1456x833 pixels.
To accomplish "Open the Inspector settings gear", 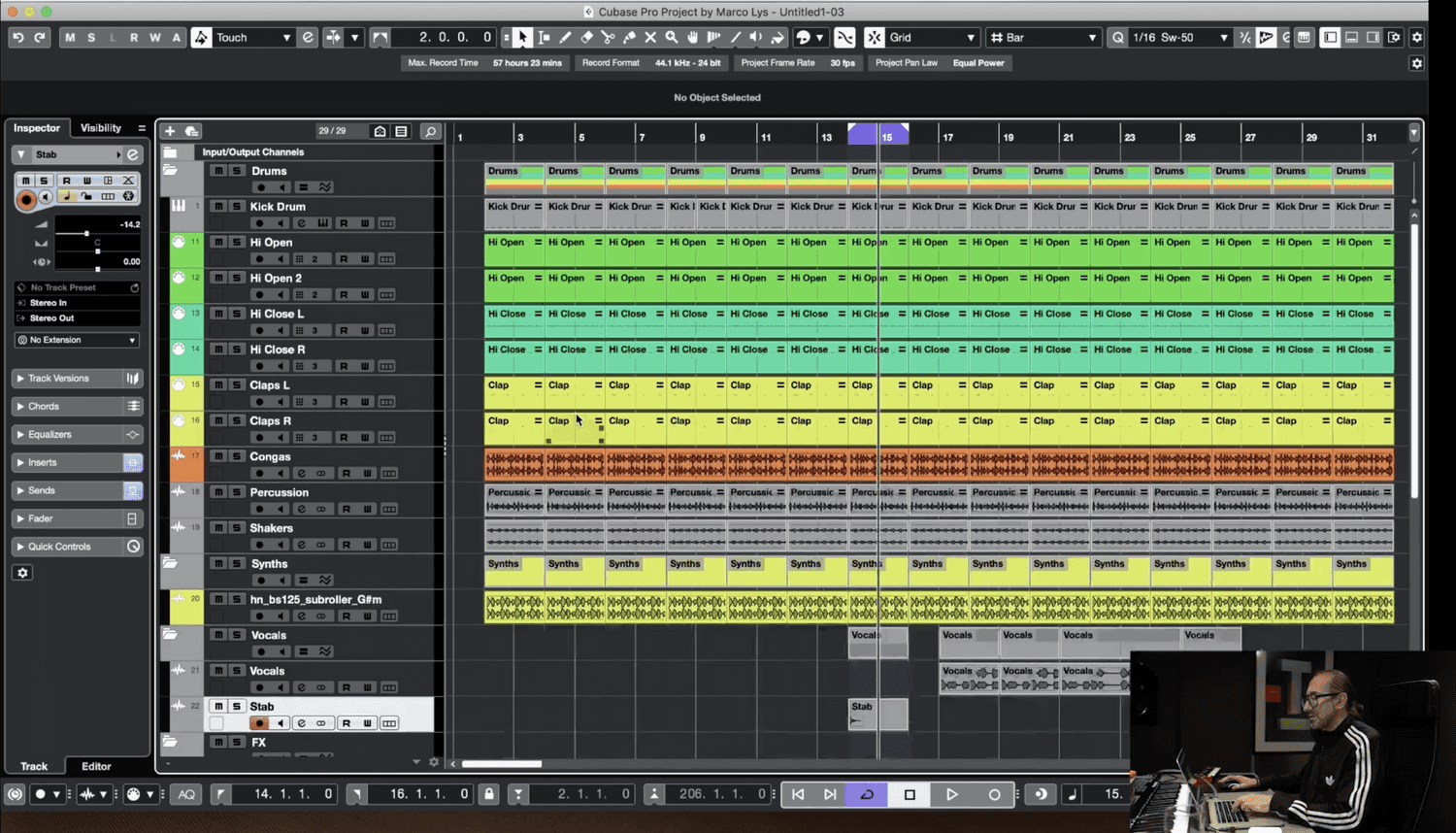I will tap(23, 573).
